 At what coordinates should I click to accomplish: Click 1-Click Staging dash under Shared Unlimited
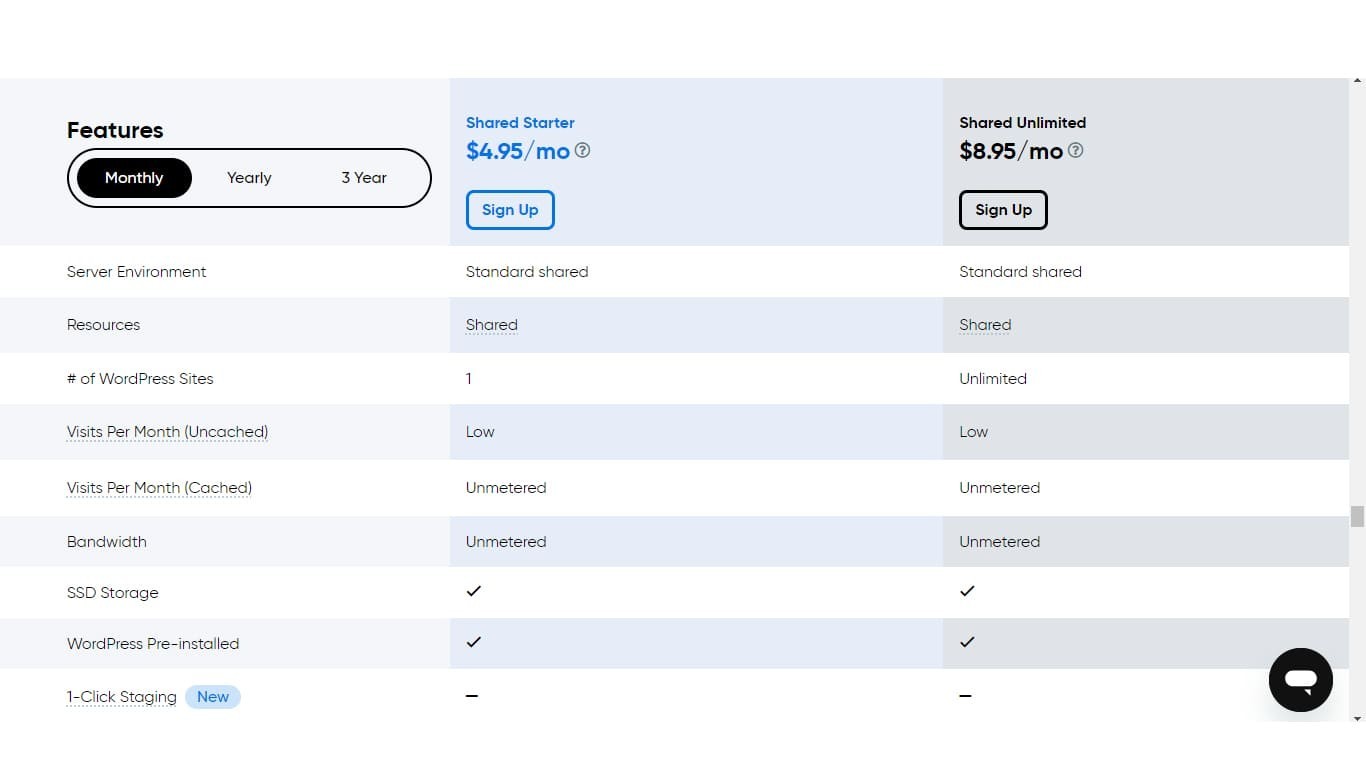[x=965, y=696]
